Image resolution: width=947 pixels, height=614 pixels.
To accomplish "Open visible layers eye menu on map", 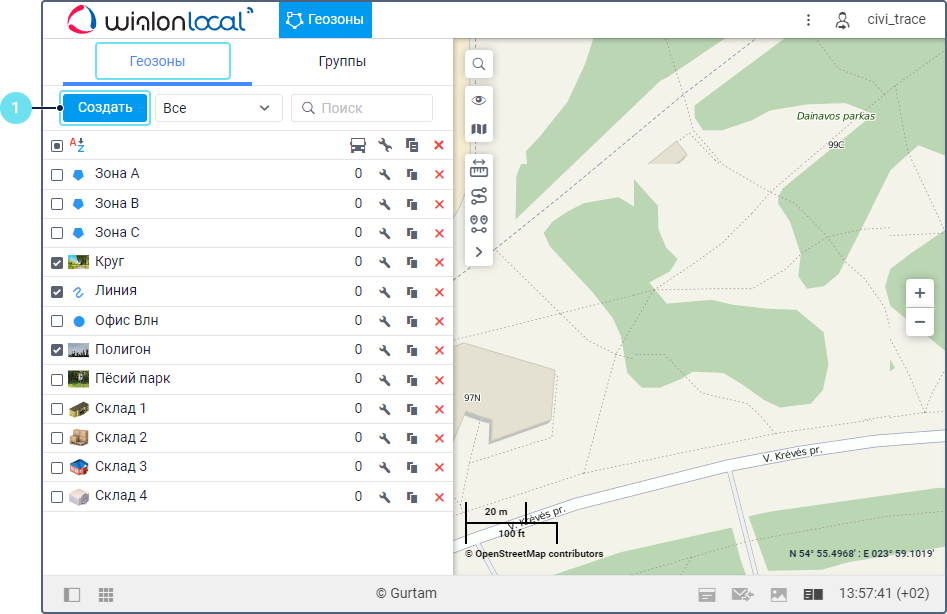I will 478,100.
